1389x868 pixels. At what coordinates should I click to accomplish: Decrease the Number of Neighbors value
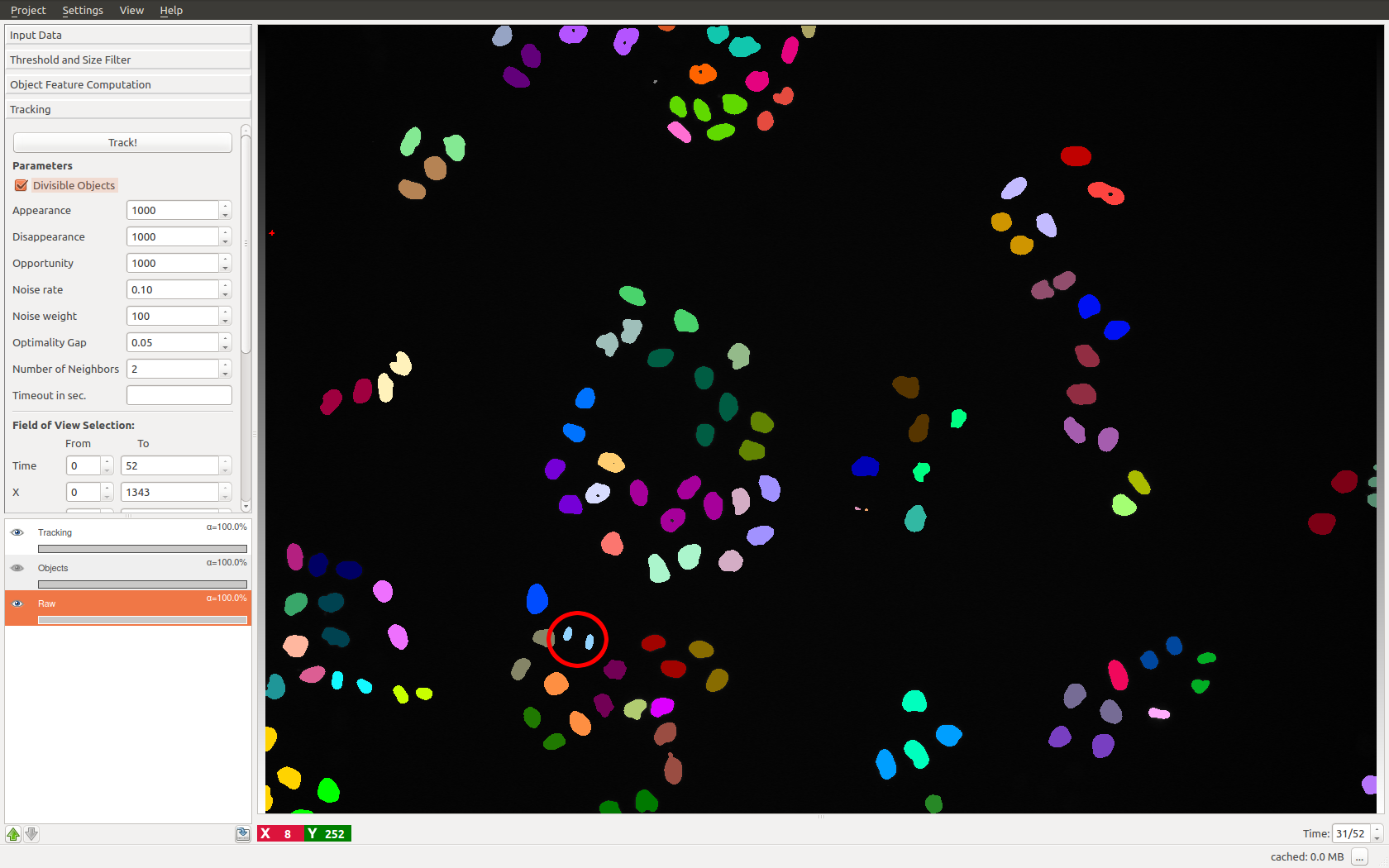point(225,374)
